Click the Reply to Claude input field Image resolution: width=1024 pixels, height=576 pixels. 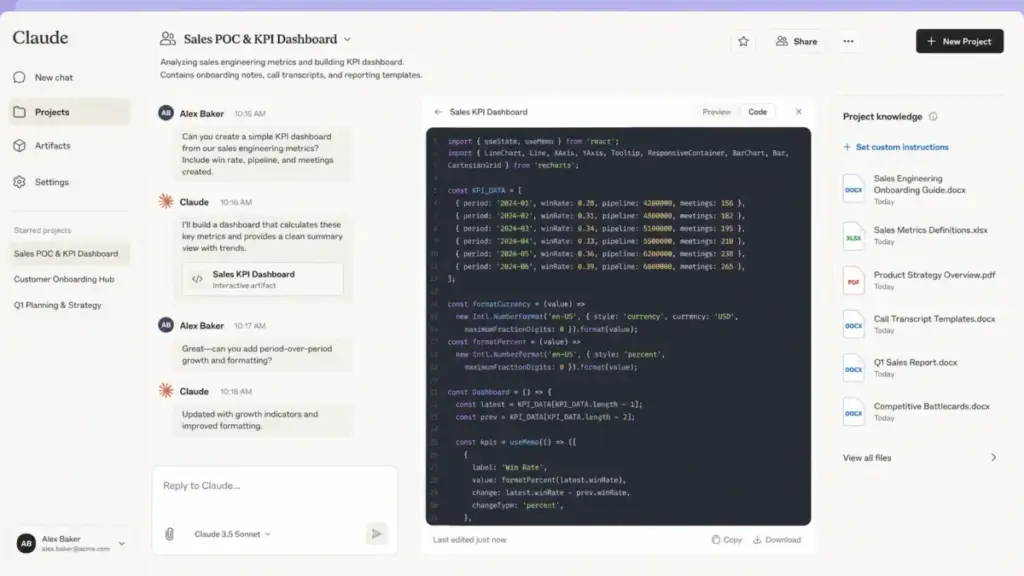pyautogui.click(x=274, y=486)
